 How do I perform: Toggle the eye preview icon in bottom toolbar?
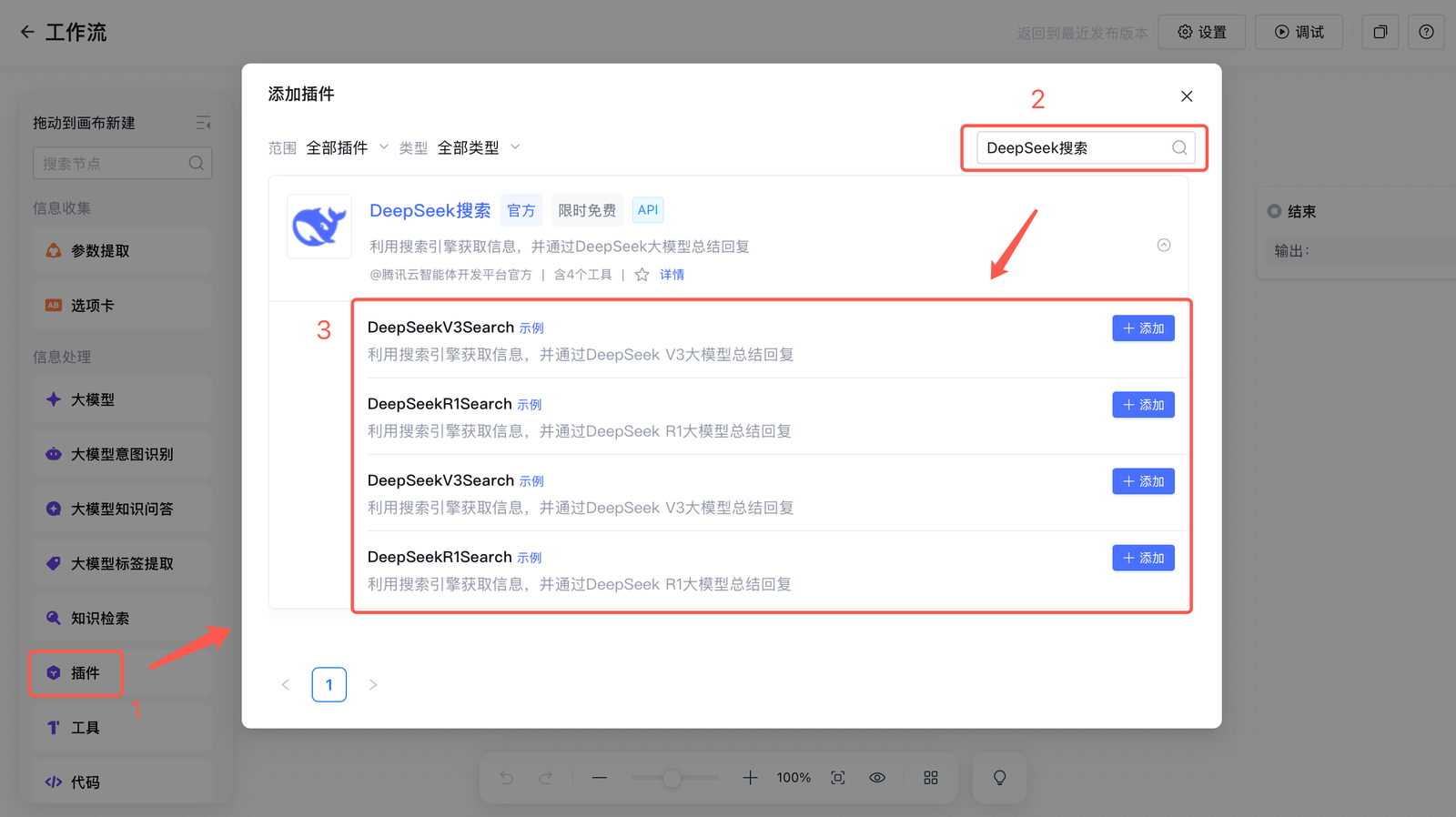click(x=877, y=778)
